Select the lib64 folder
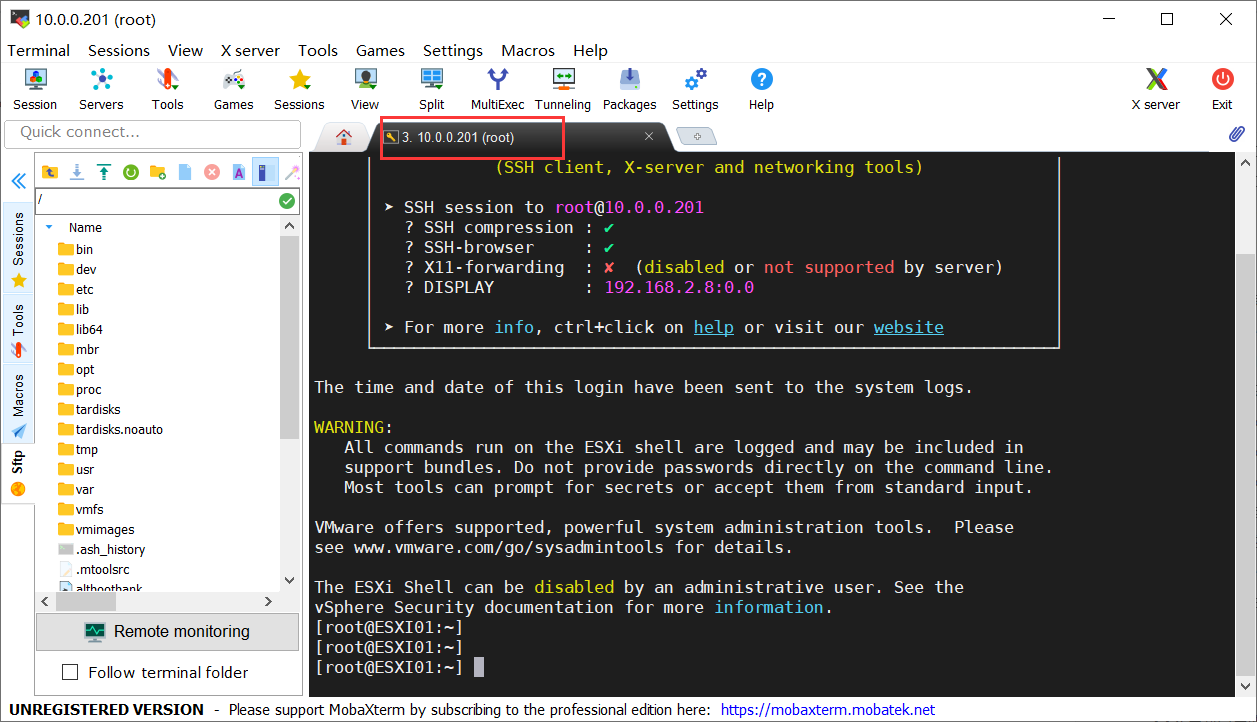Viewport: 1257px width, 722px height. click(x=80, y=329)
